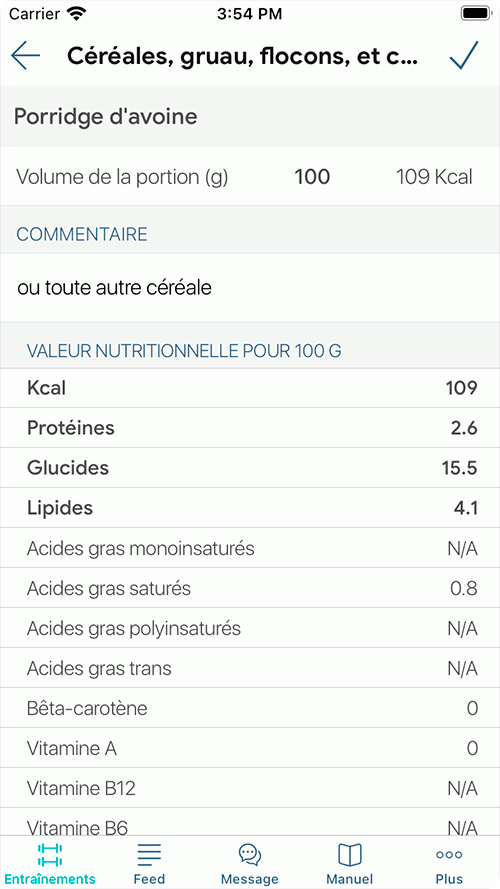500x889 pixels.
Task: Tap the Acides gras saturés row
Action: coord(250,589)
